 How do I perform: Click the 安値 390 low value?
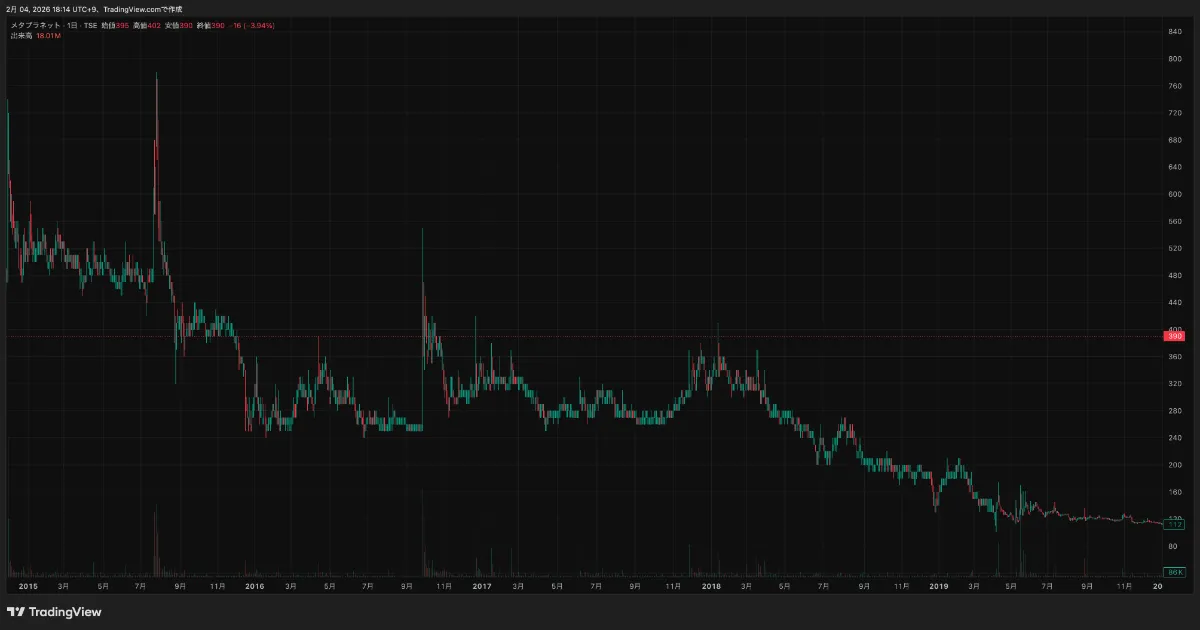[x=179, y=25]
